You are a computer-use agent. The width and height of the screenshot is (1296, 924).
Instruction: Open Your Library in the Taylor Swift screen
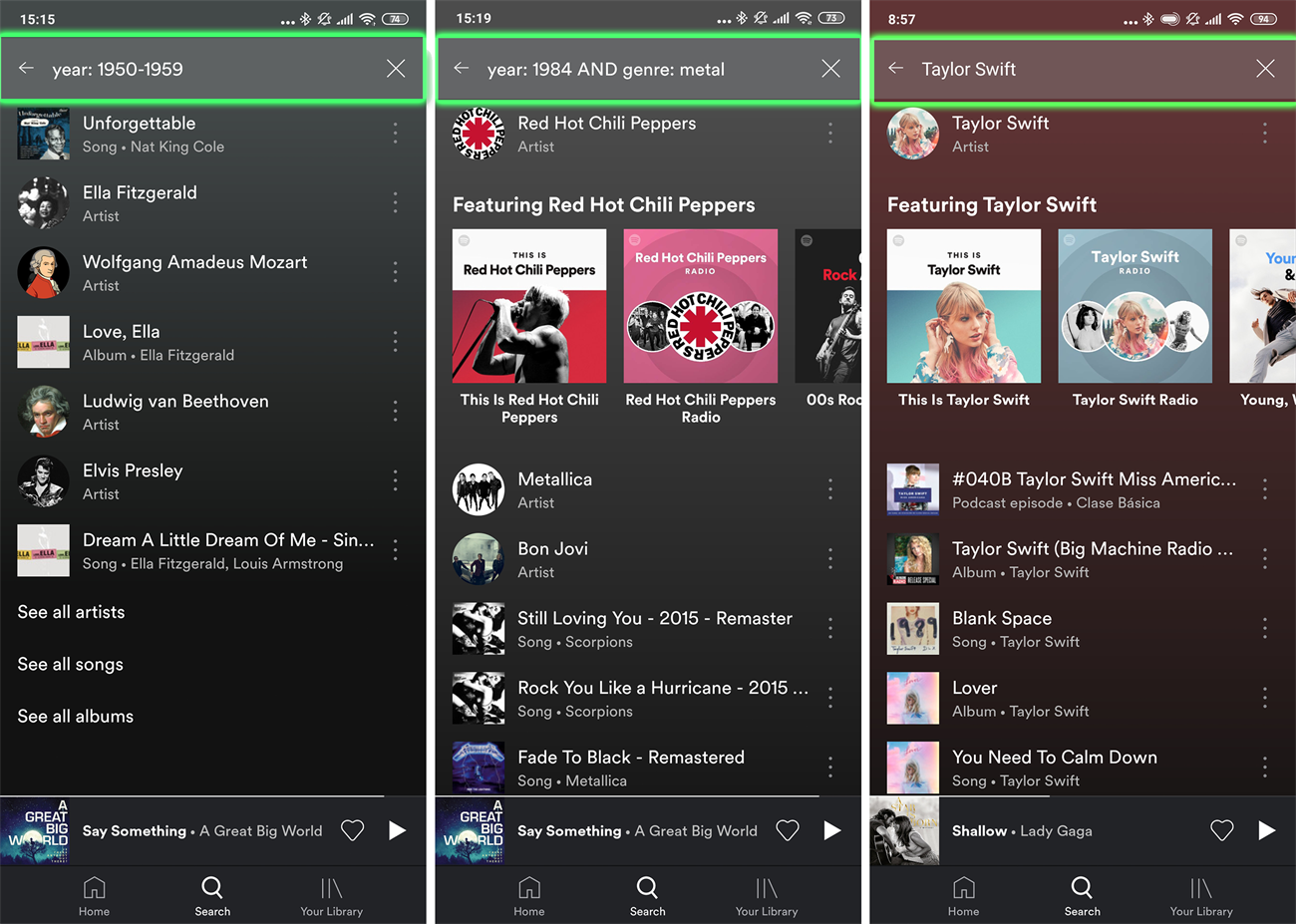click(1201, 896)
